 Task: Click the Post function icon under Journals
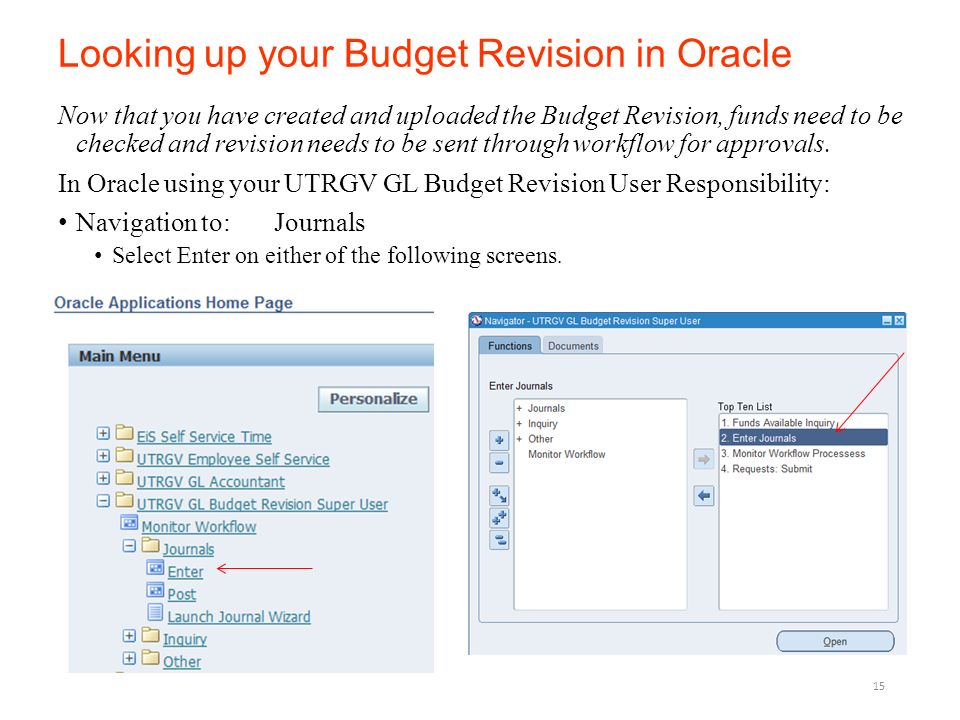coord(155,591)
